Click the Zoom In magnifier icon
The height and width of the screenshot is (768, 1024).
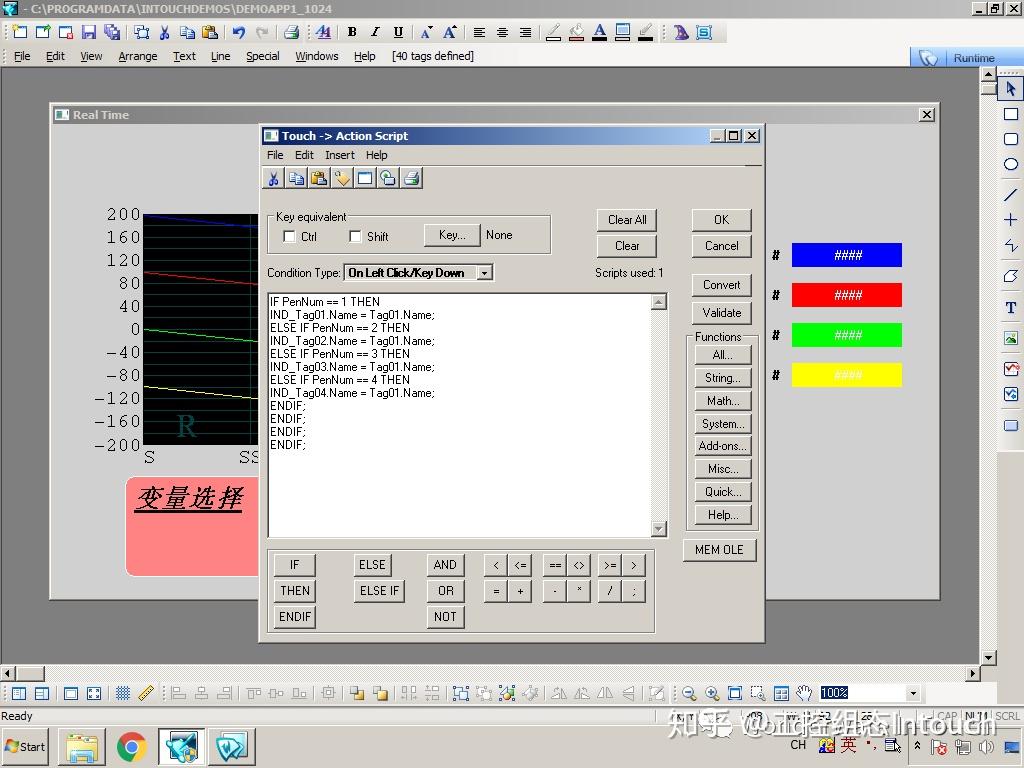[x=712, y=693]
